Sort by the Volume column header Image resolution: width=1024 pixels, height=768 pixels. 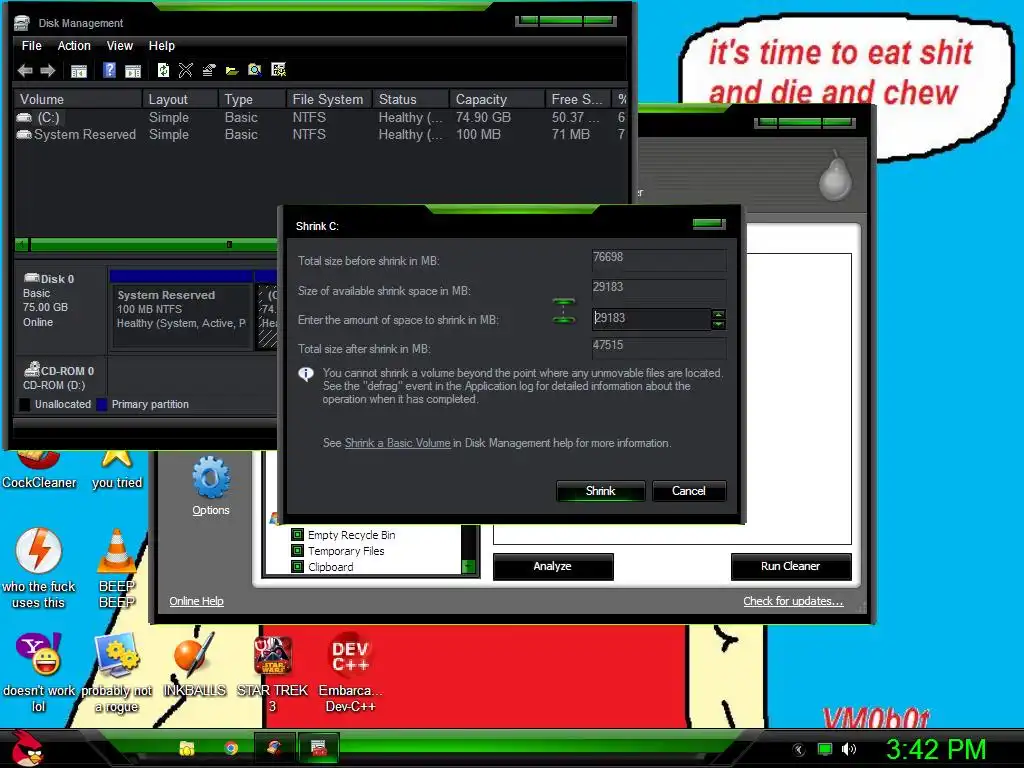(x=78, y=99)
